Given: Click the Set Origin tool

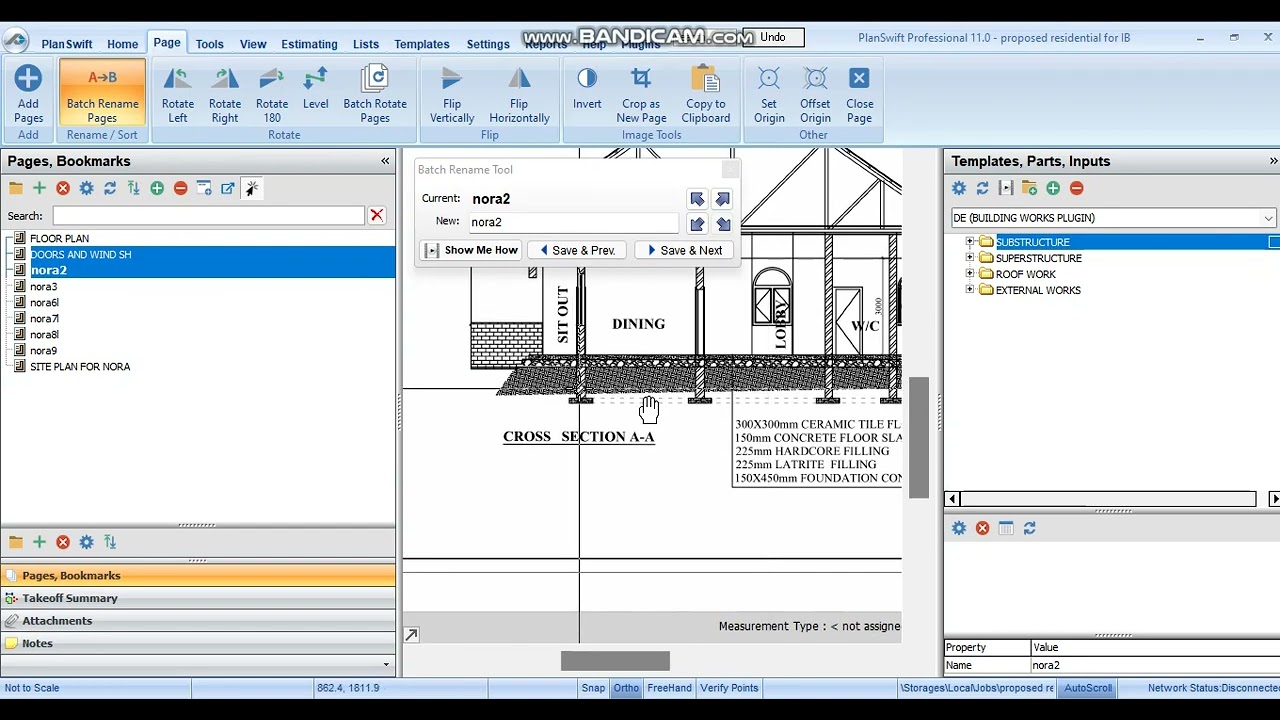Looking at the screenshot, I should [x=769, y=94].
